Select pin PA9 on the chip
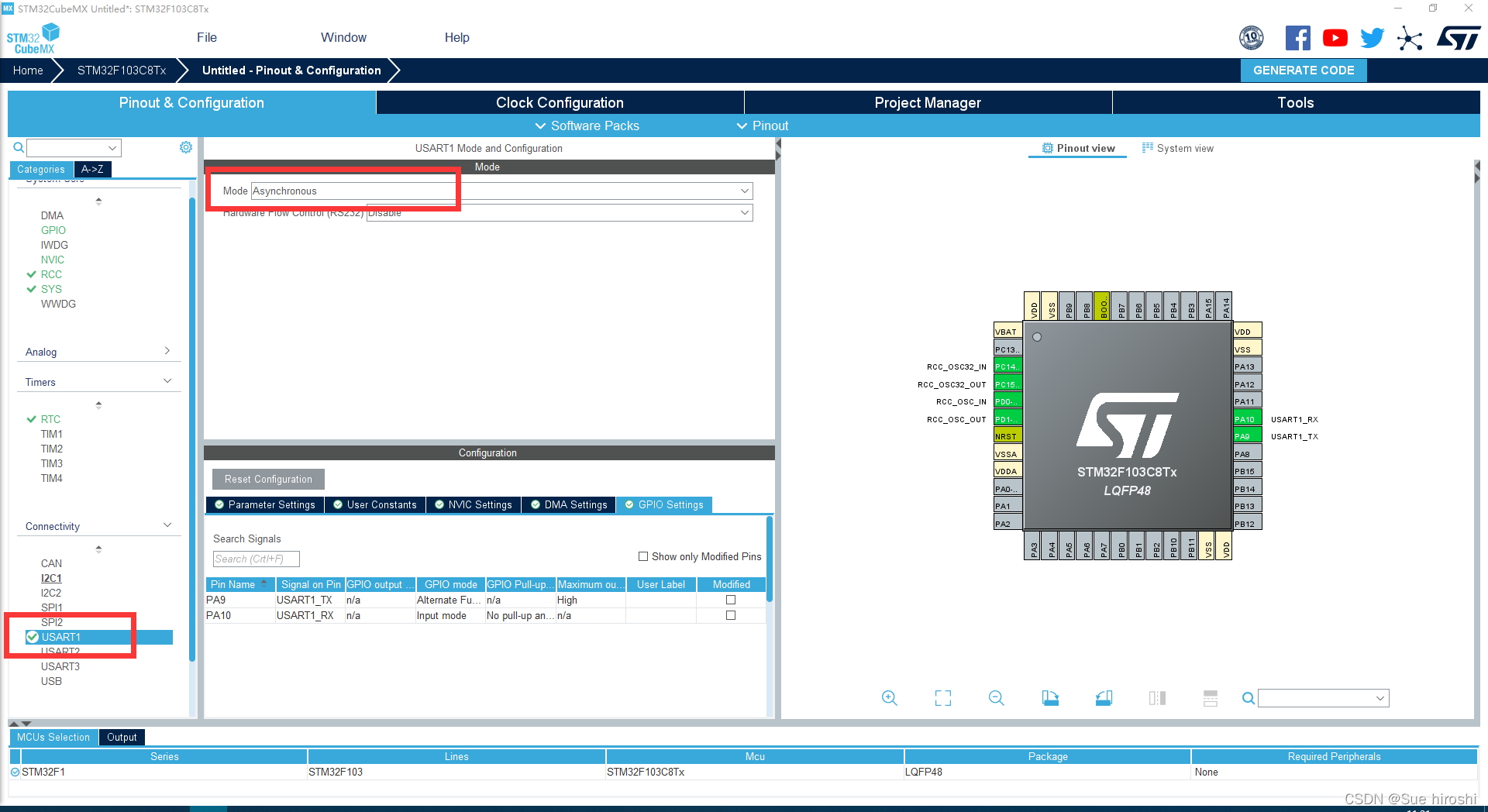This screenshot has width=1488, height=812. tap(1247, 436)
